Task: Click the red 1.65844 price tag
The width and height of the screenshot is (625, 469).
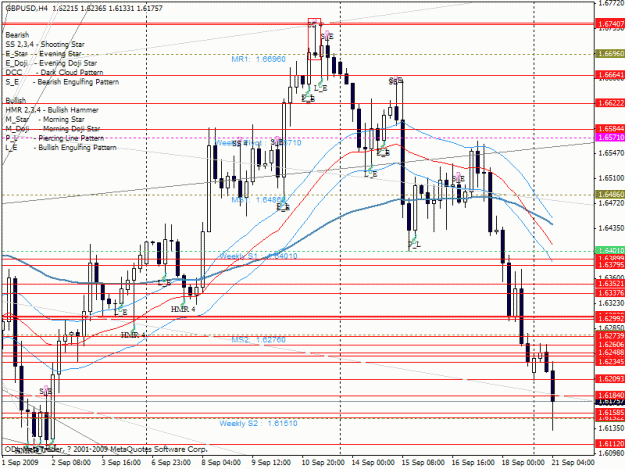Action: [x=609, y=129]
